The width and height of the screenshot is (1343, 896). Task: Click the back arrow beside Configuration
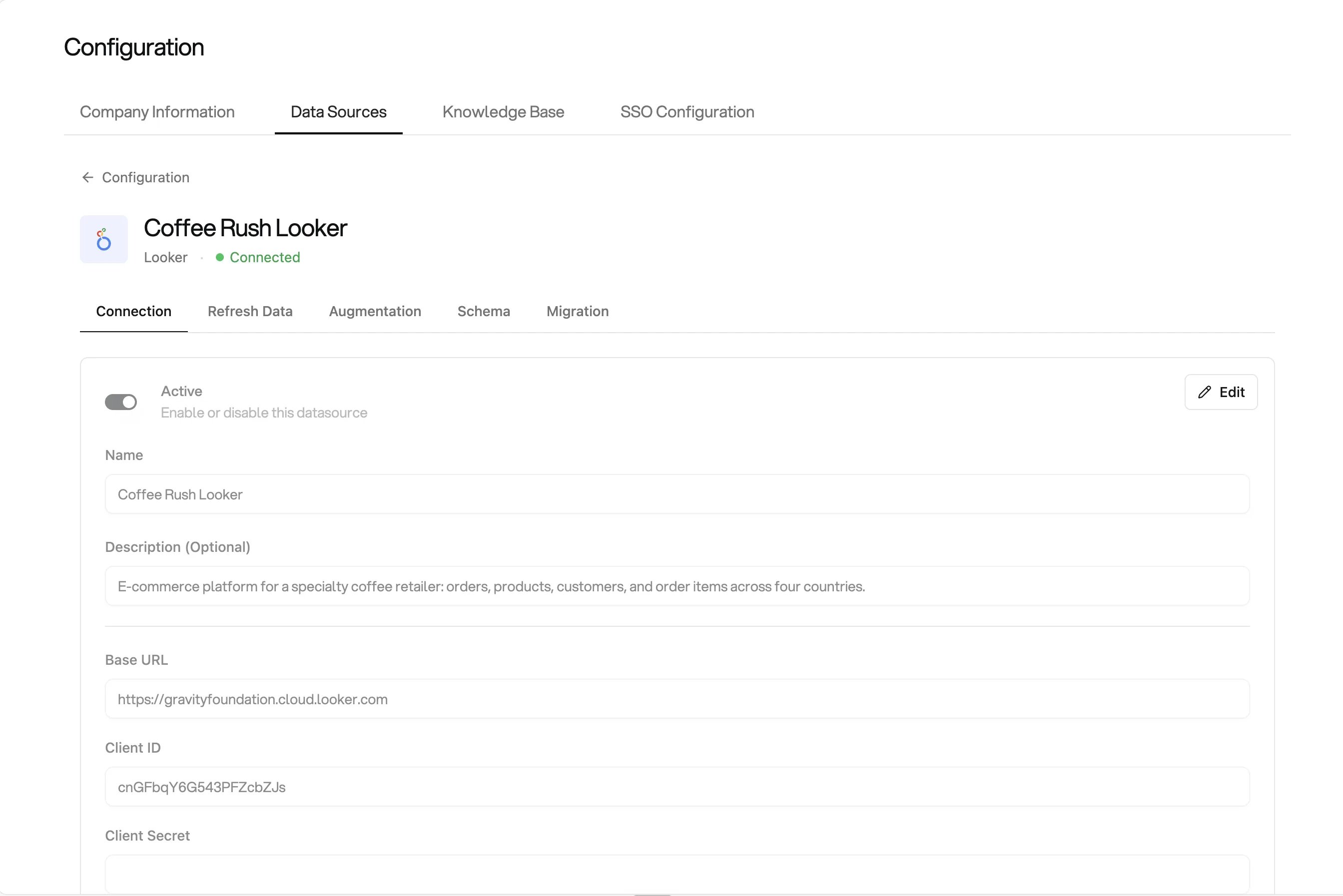(87, 178)
